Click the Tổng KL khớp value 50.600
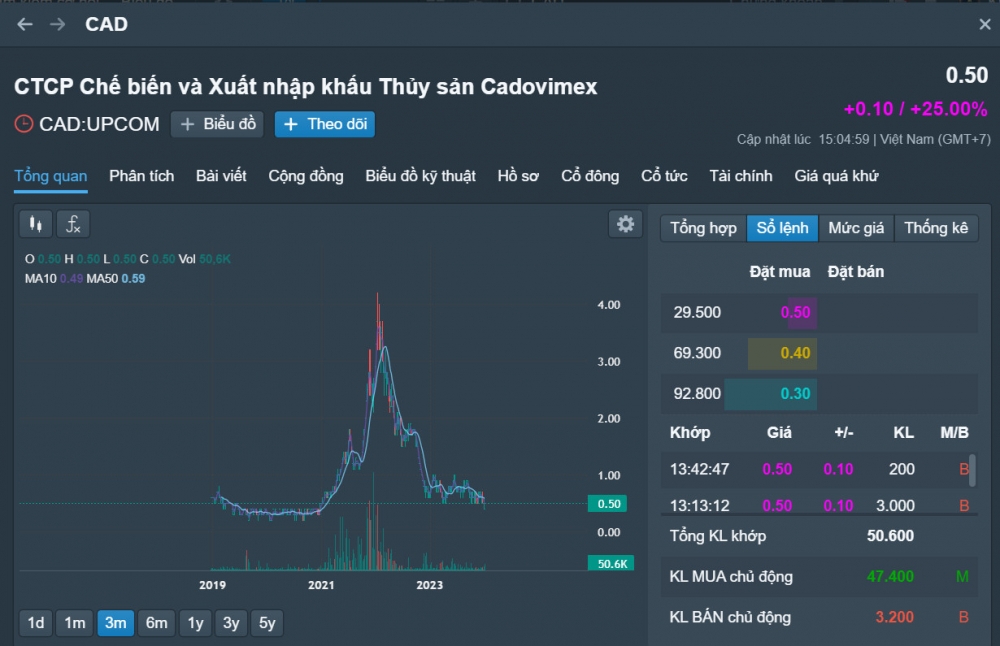 pos(890,536)
